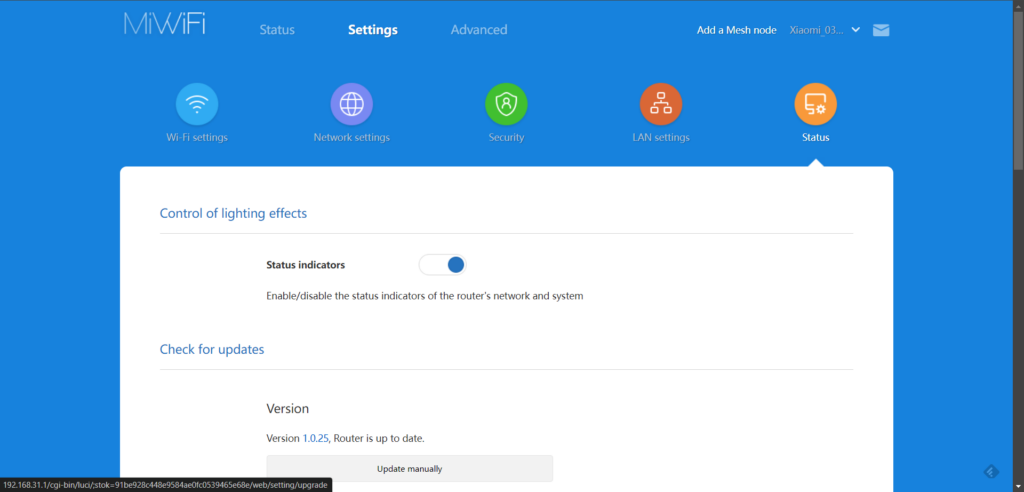
Task: Open Wi-Fi settings via the blue Wi-Fi icon
Action: click(197, 103)
